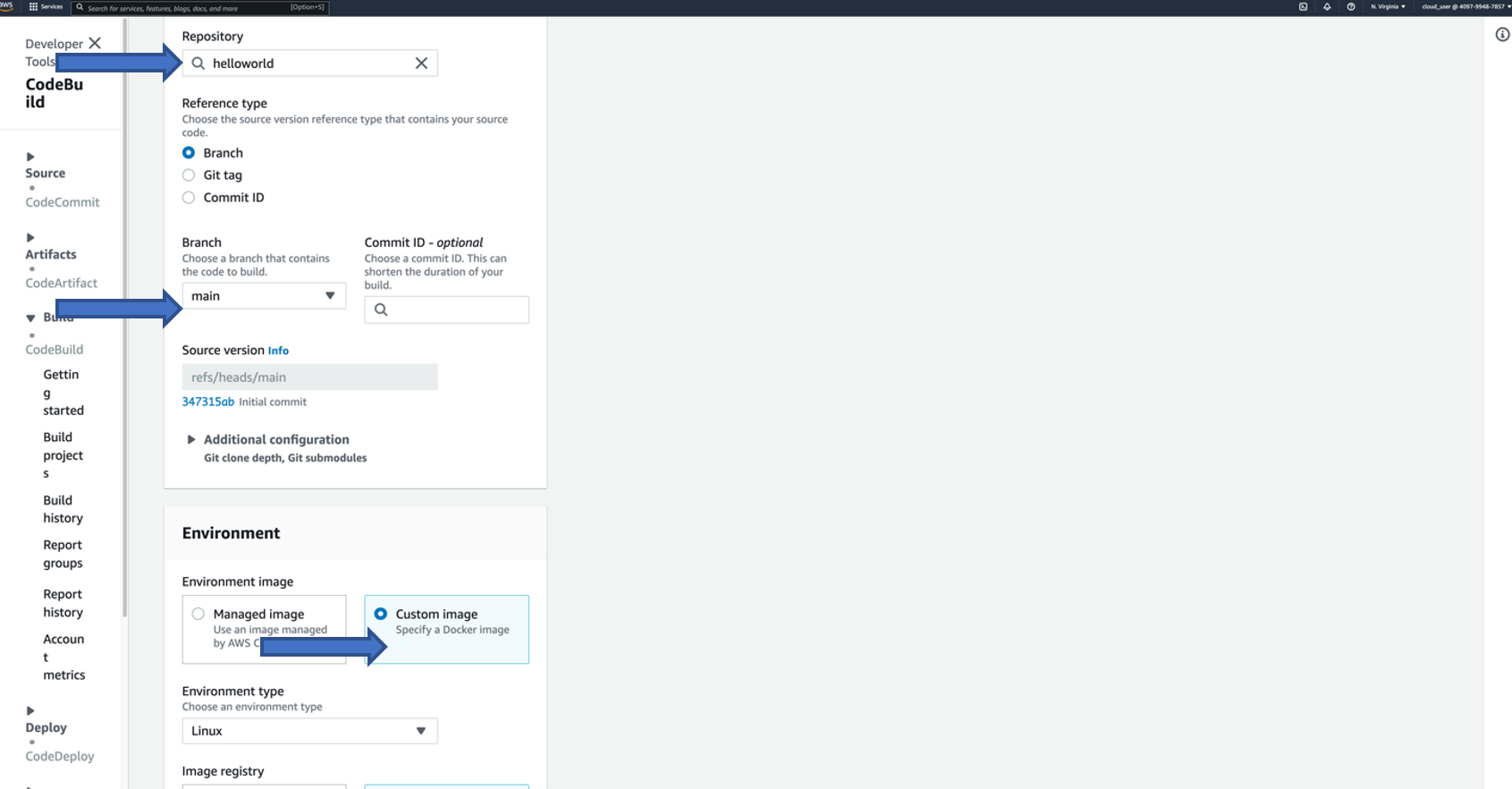Screen dimensions: 1512x789
Task: Open the Branch dropdown showing main
Action: 264,296
